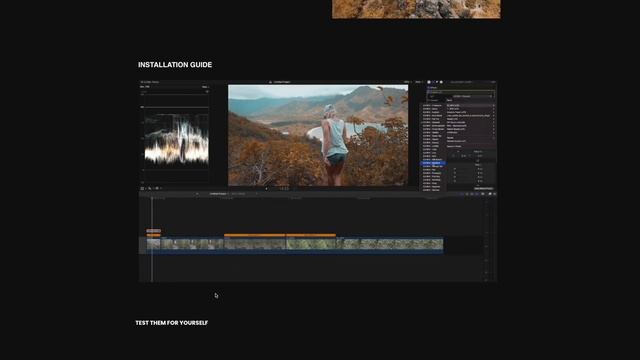Select the first round inspector tab icon

click(x=429, y=82)
